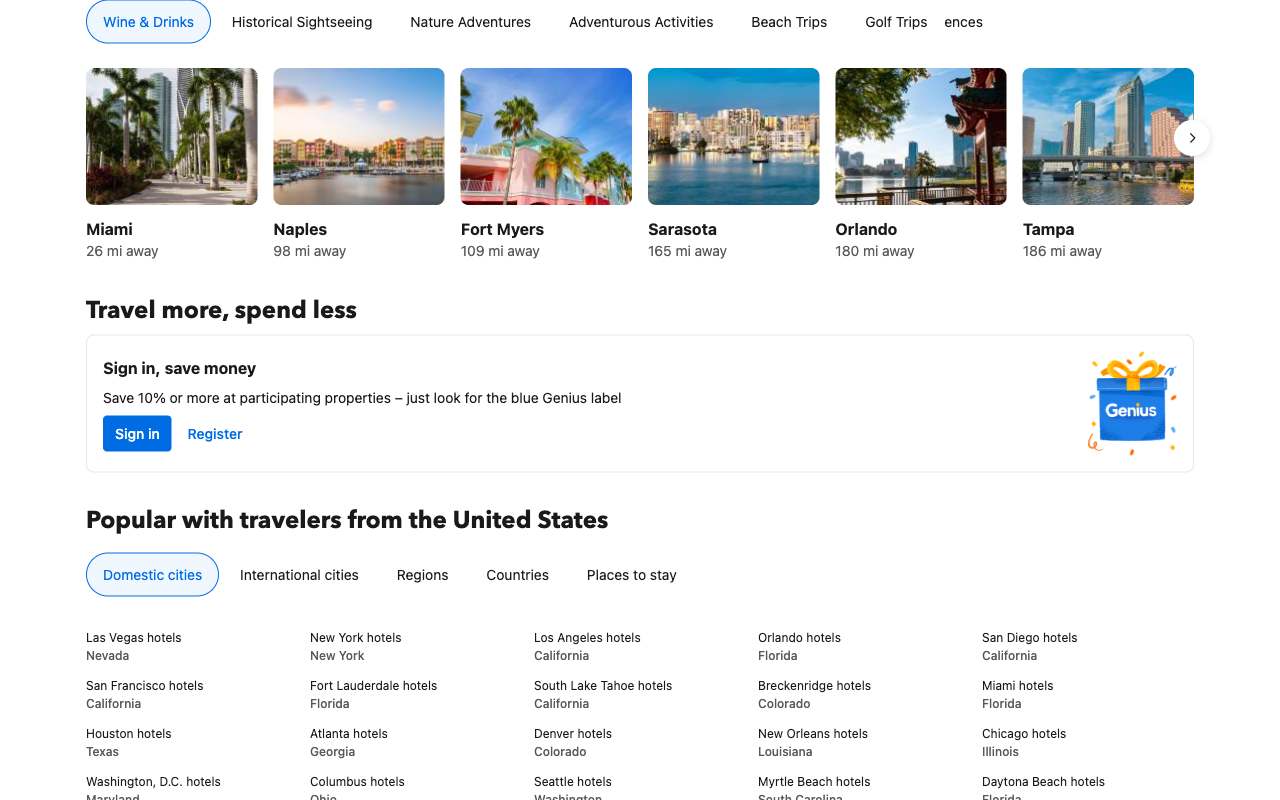Click "98 mi away" under Naples

tap(310, 252)
